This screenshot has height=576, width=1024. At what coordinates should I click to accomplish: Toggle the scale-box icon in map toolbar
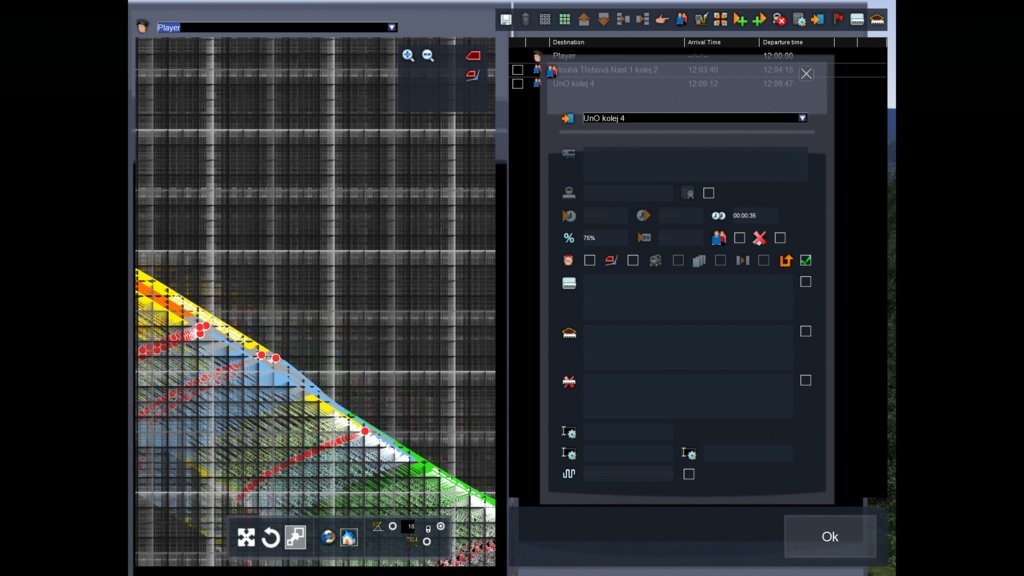(x=295, y=537)
